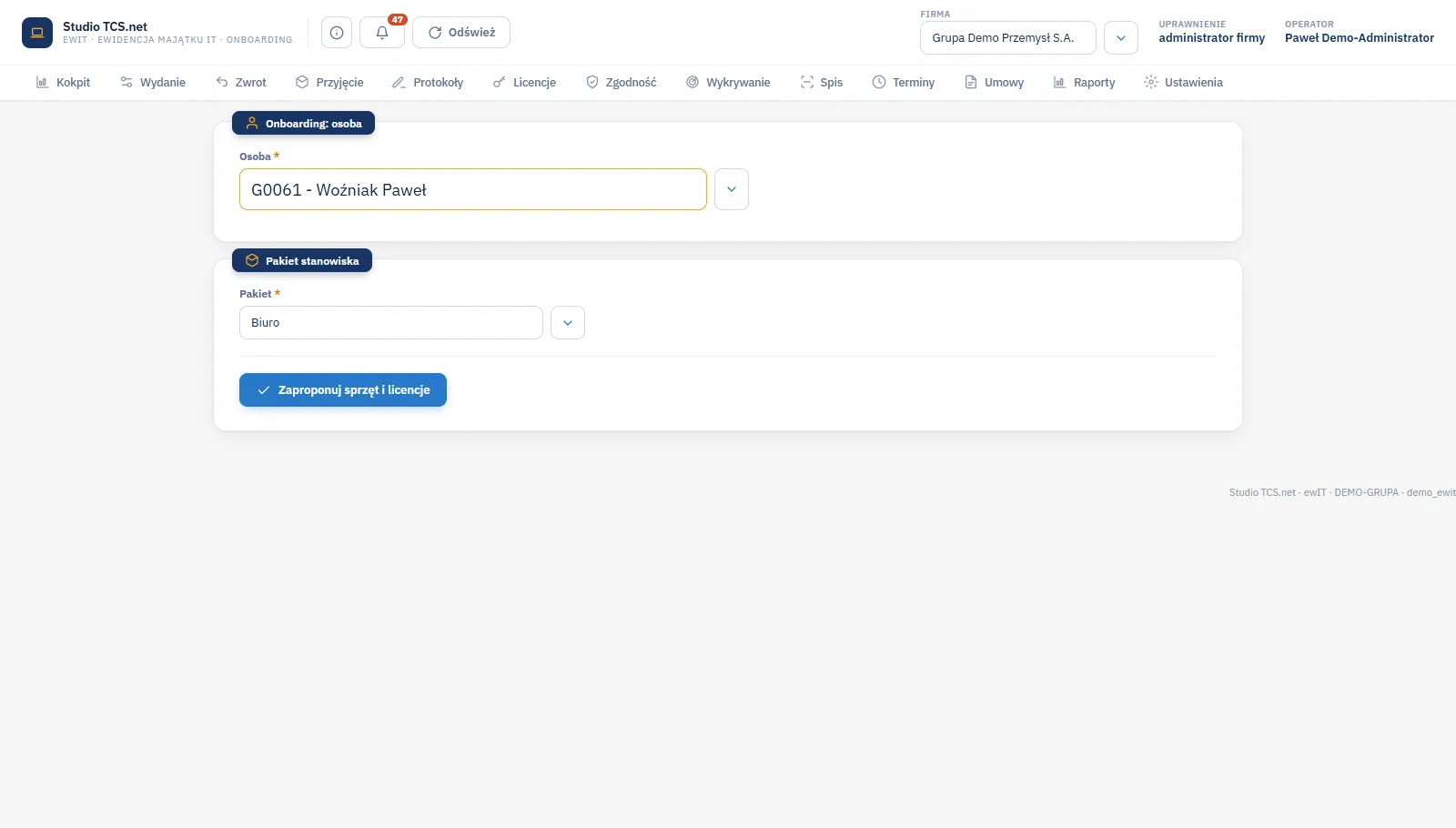Click the Raporty bar chart icon

click(x=1059, y=82)
